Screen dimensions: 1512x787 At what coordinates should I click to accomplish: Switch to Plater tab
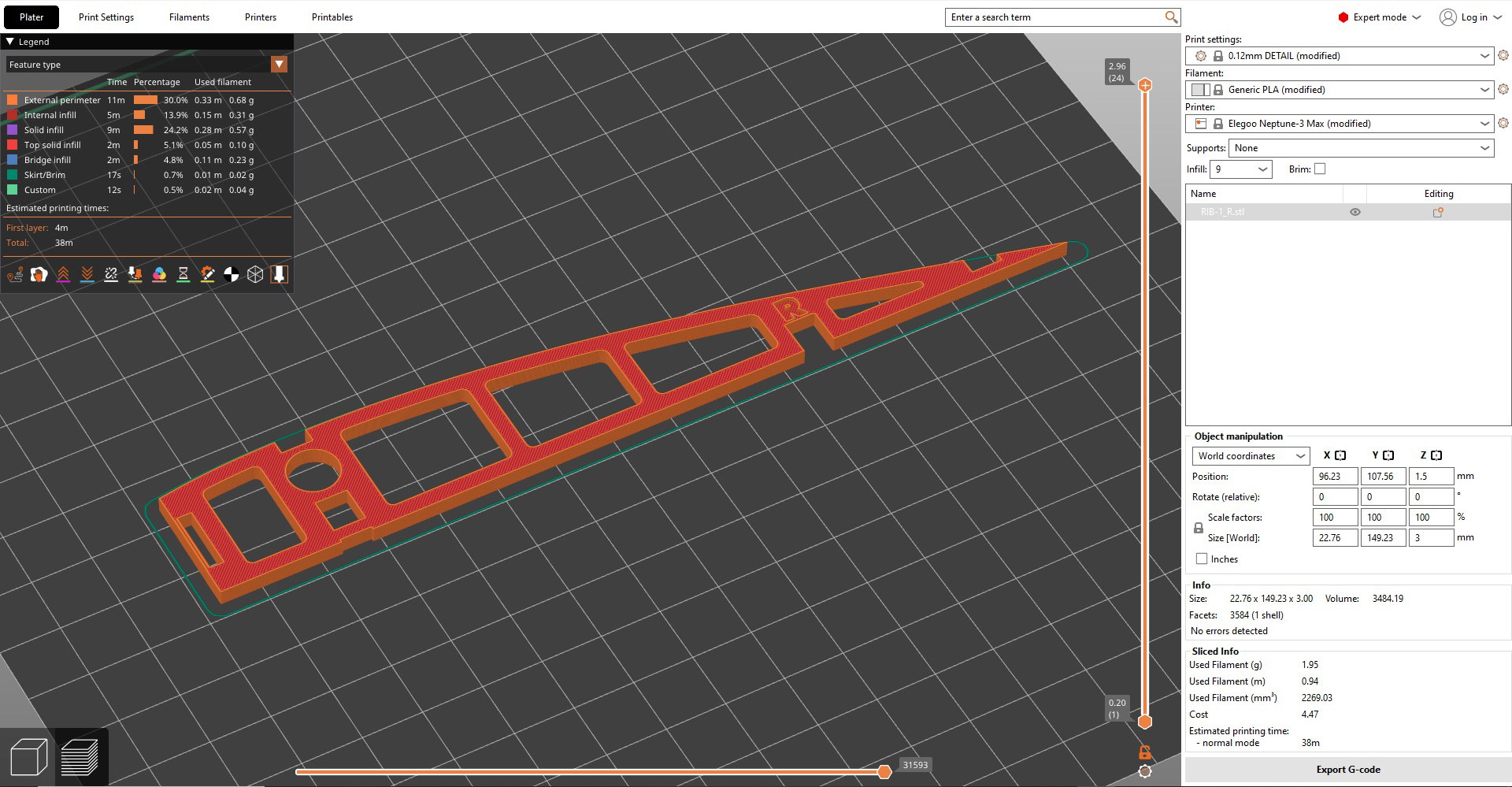tap(31, 17)
